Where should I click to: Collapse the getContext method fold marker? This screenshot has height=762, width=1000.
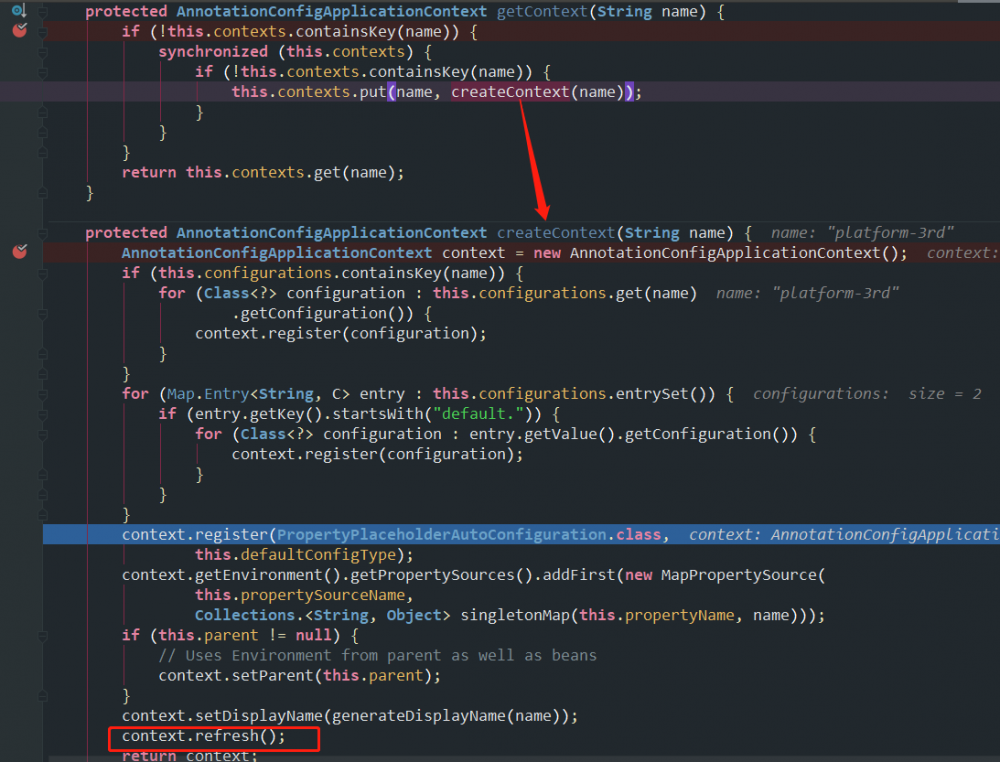click(x=43, y=11)
